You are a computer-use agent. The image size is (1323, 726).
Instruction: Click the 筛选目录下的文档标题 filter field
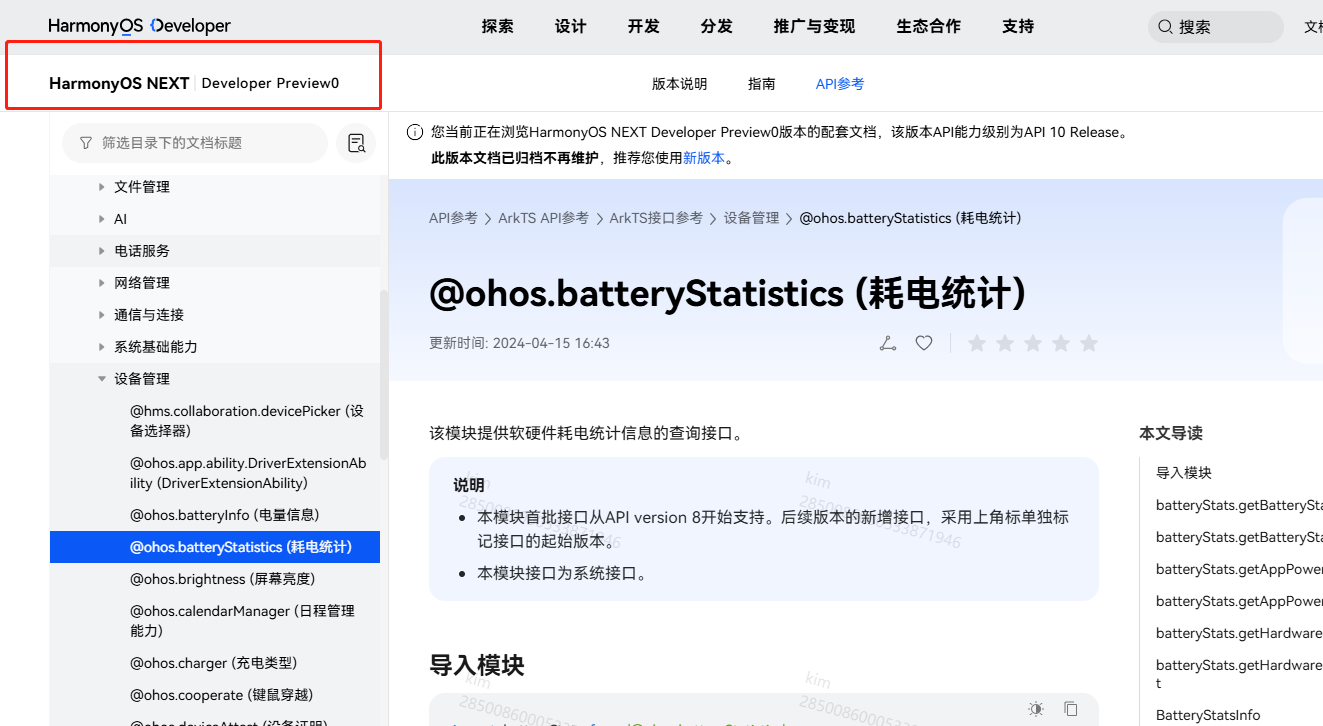coord(195,143)
